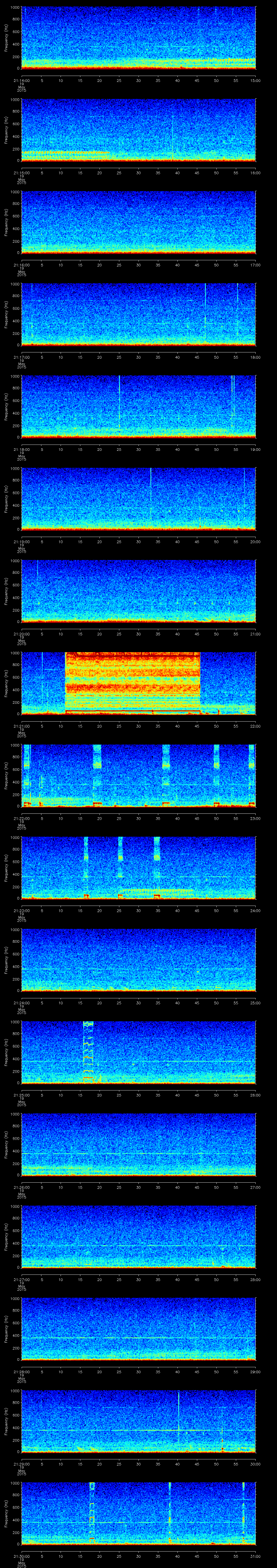The image size is (277, 1568).
Task: Click the 21:17:00 start time label
Action: point(21,357)
